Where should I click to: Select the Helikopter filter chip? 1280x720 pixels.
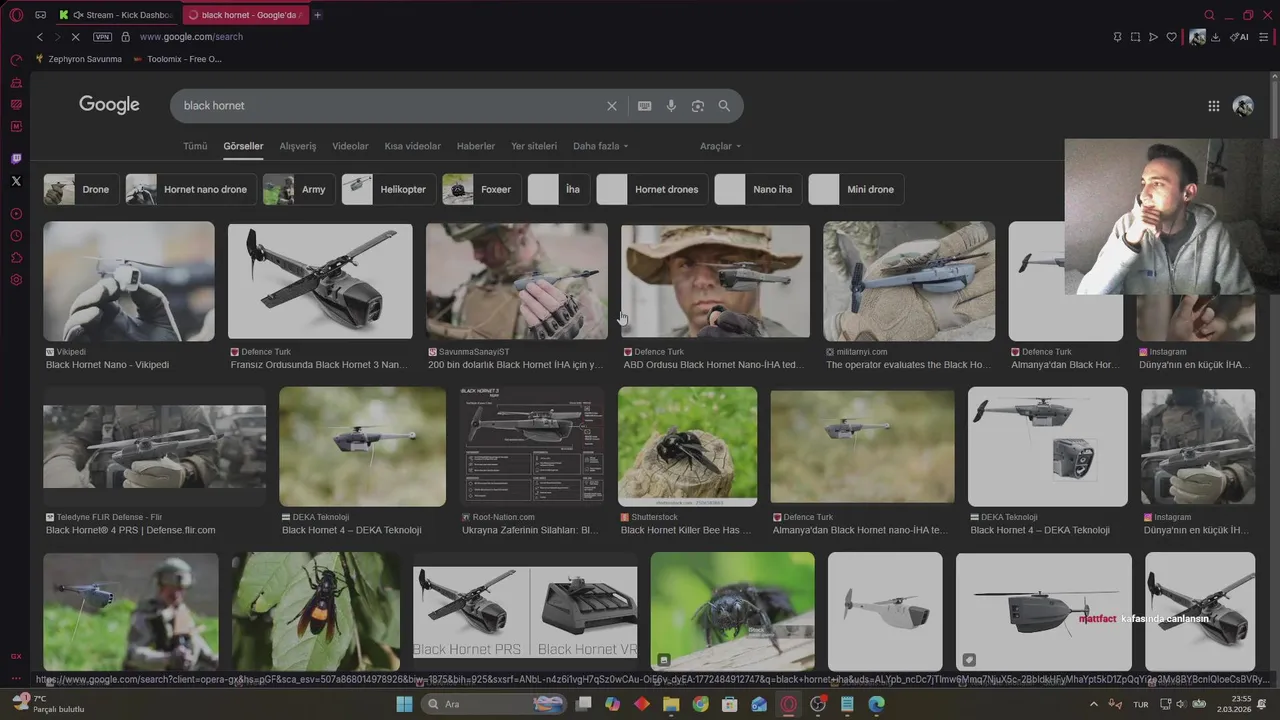388,189
